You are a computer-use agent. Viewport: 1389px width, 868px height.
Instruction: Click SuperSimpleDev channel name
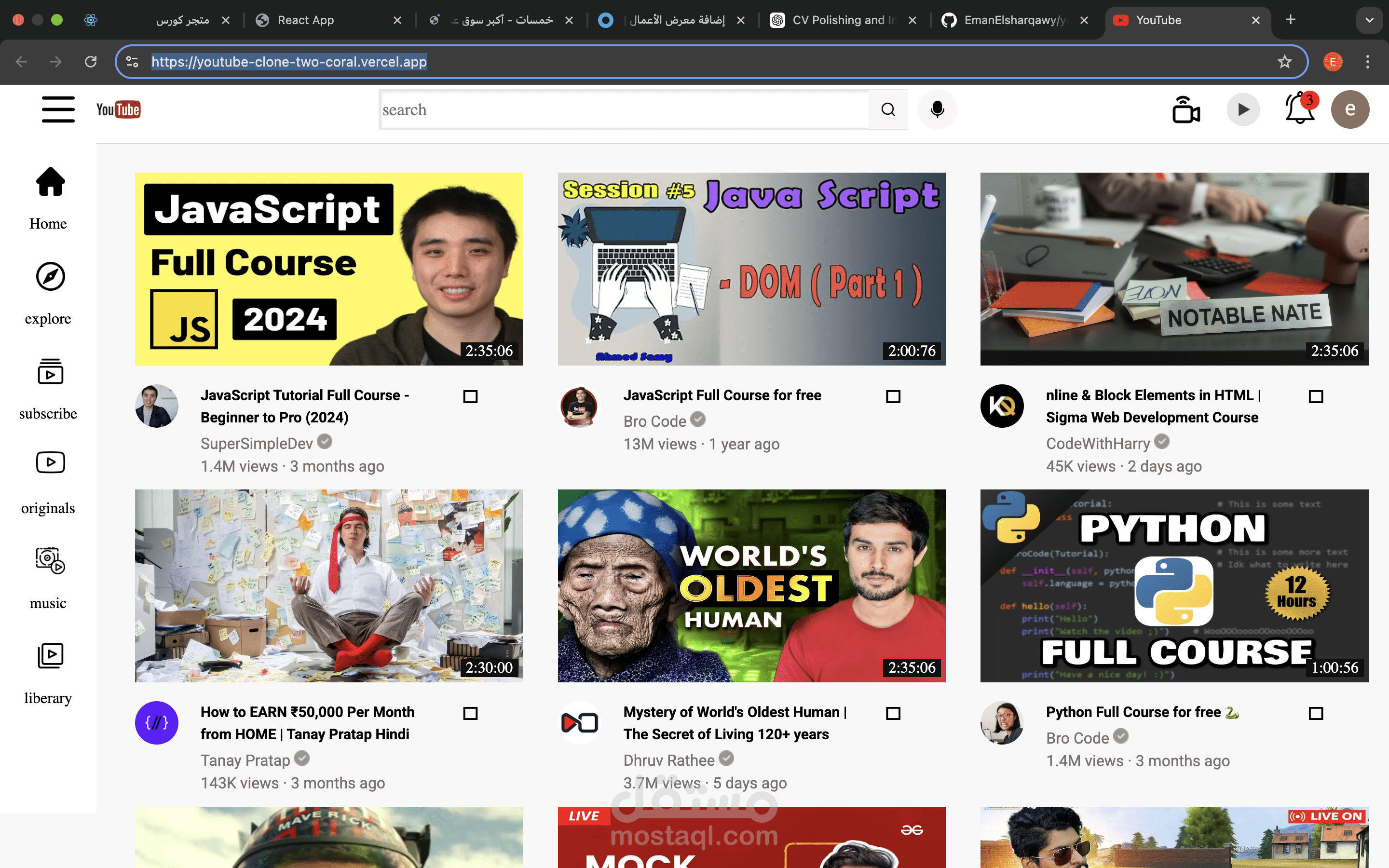point(257,443)
